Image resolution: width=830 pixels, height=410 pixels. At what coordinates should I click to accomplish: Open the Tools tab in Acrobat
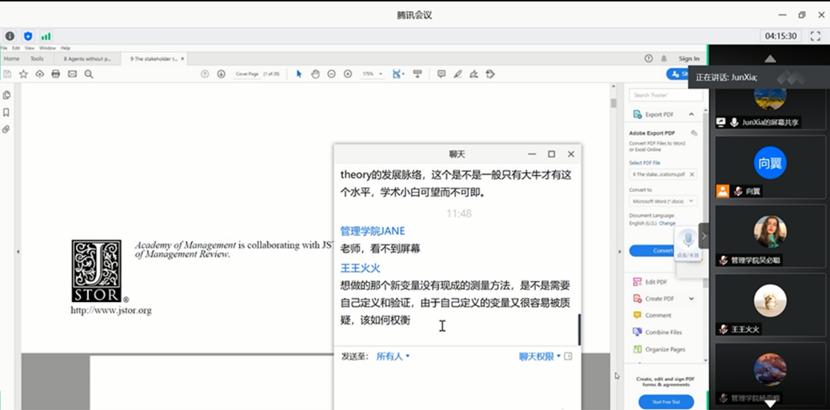pyautogui.click(x=36, y=58)
